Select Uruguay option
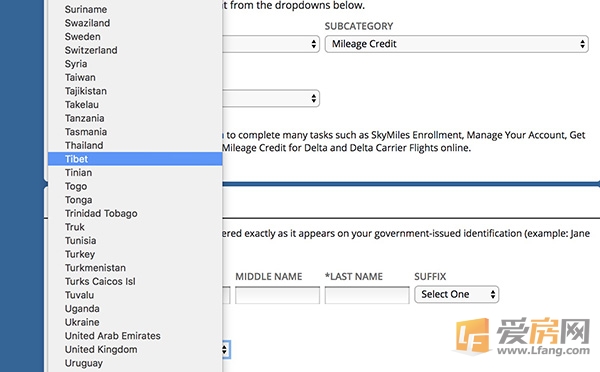The image size is (600, 372). (x=135, y=363)
